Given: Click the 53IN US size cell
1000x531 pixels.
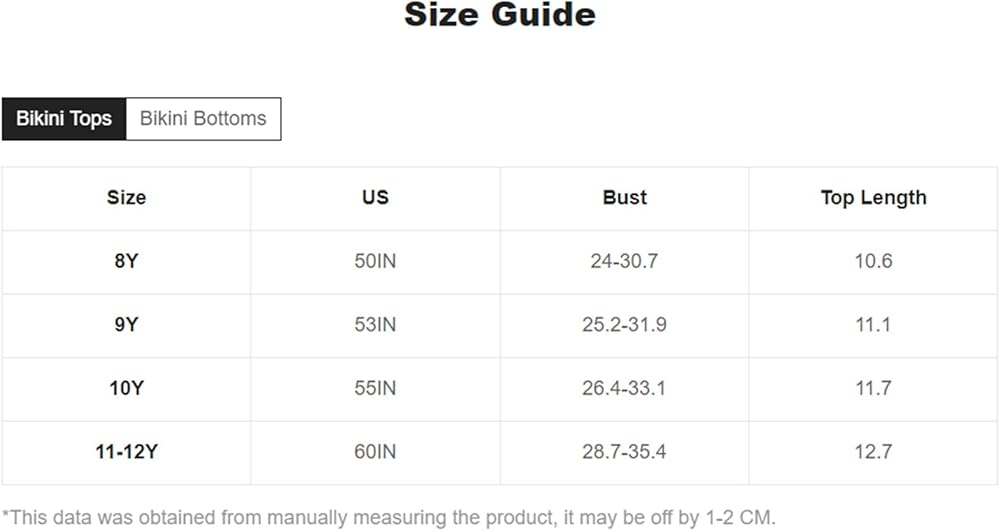Looking at the screenshot, I should click(x=375, y=325).
